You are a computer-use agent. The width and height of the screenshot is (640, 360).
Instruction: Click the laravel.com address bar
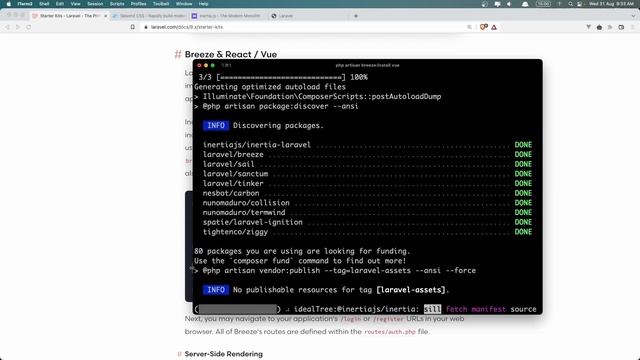click(306, 27)
